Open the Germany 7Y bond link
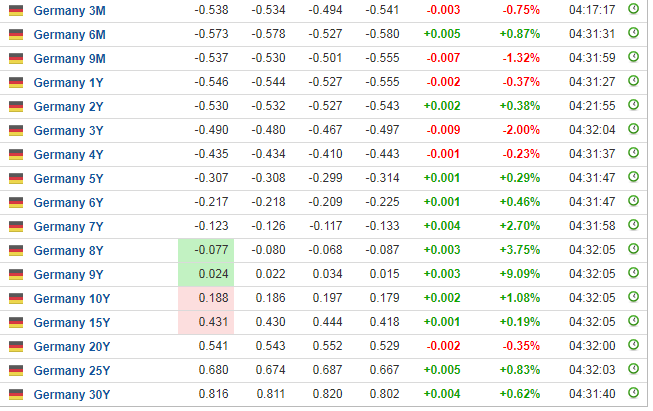 coord(68,227)
